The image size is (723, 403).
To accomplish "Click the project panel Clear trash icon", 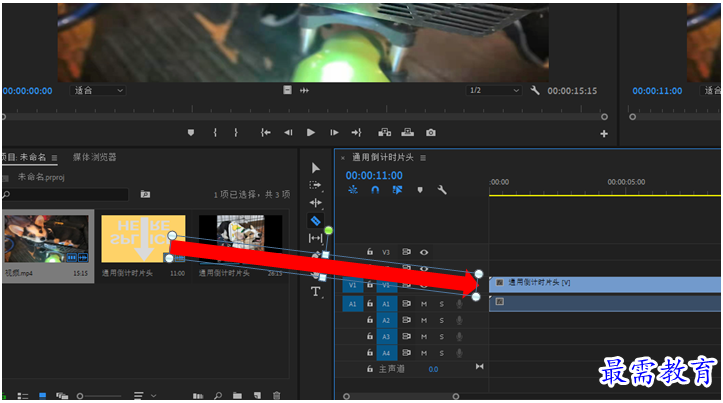I will [277, 396].
